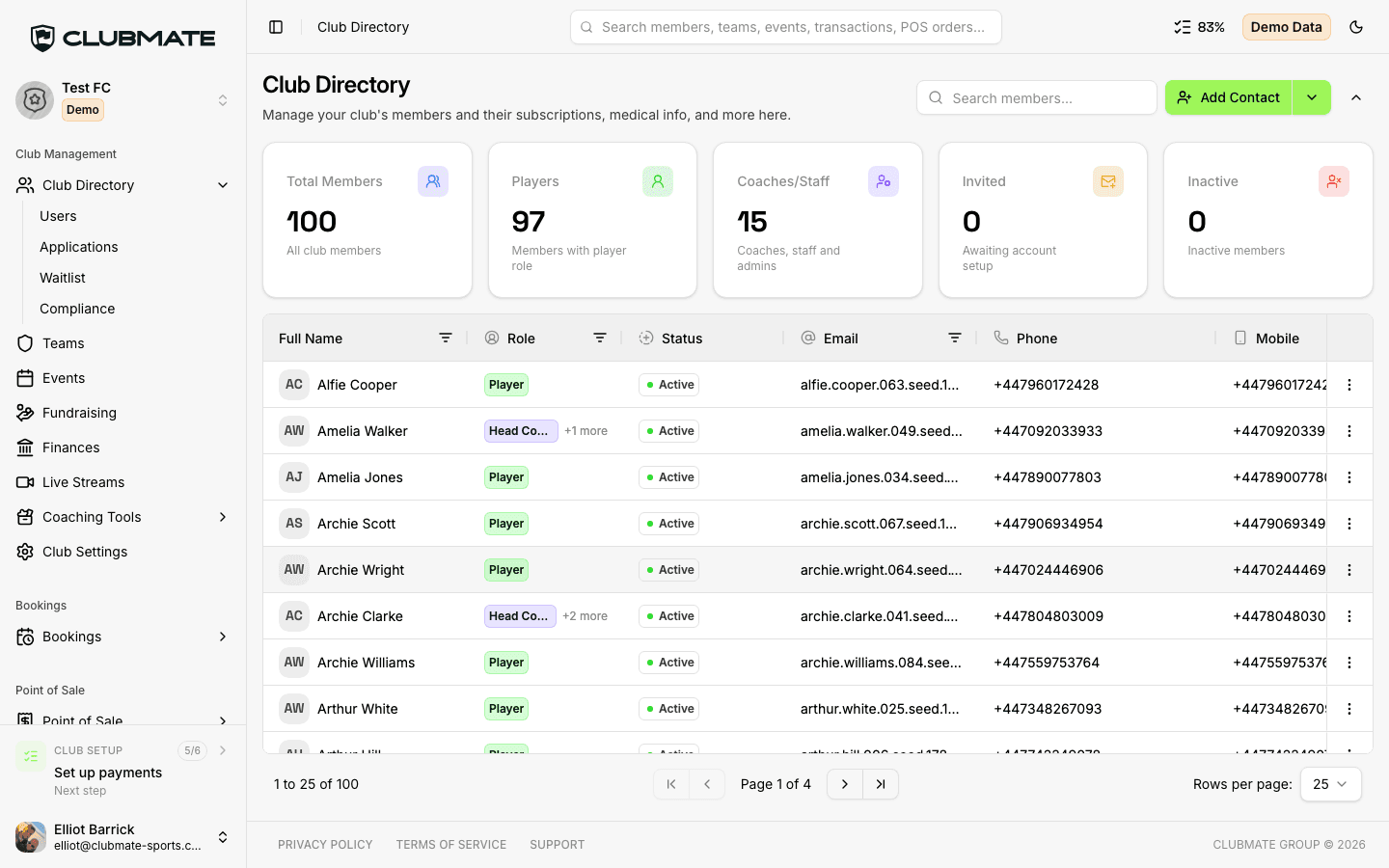This screenshot has height=868, width=1389.
Task: Show Archie Clarke's +2 more roles
Action: [x=585, y=616]
